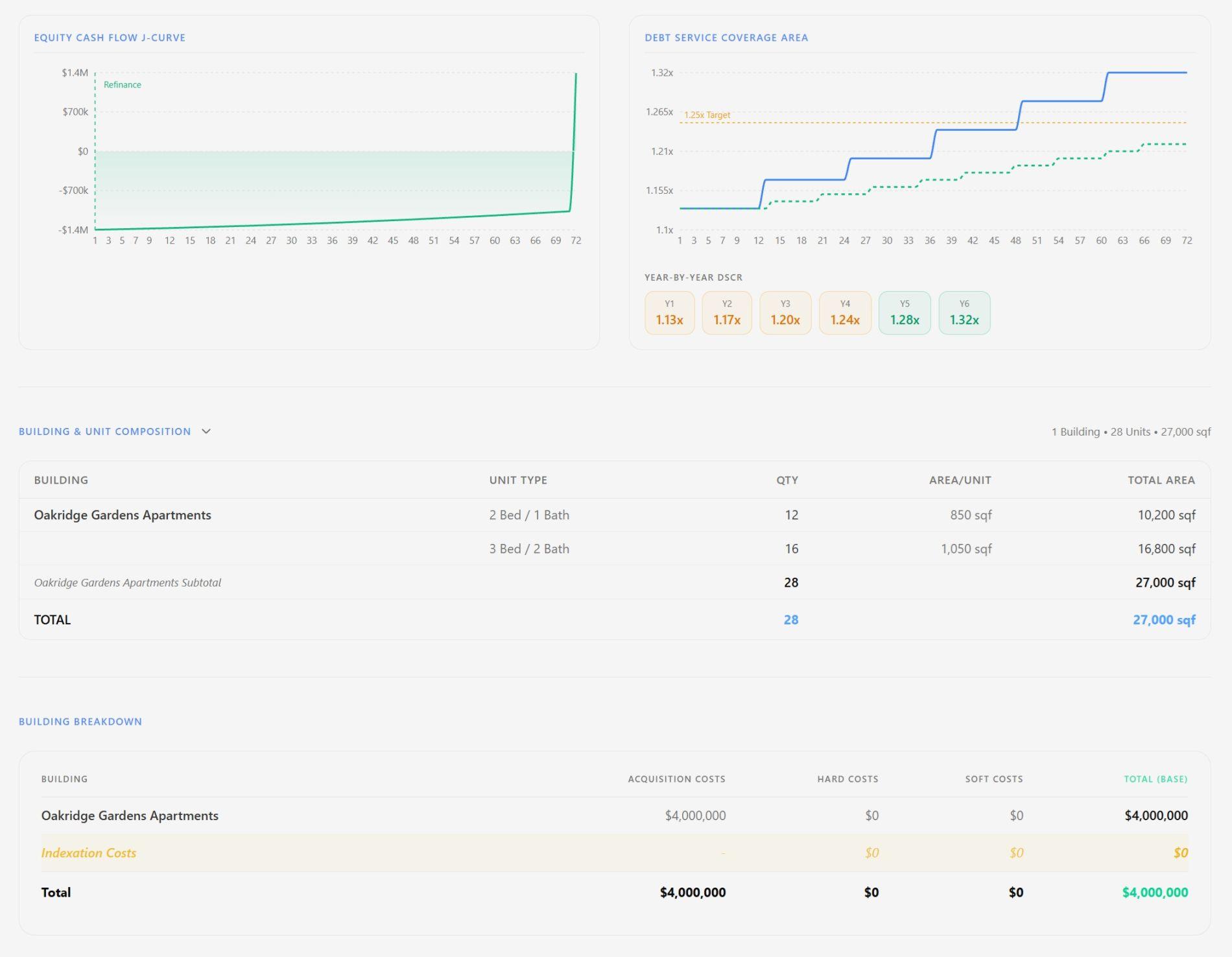The image size is (1232, 957).
Task: Click the Indexation Costs row label
Action: pos(89,853)
